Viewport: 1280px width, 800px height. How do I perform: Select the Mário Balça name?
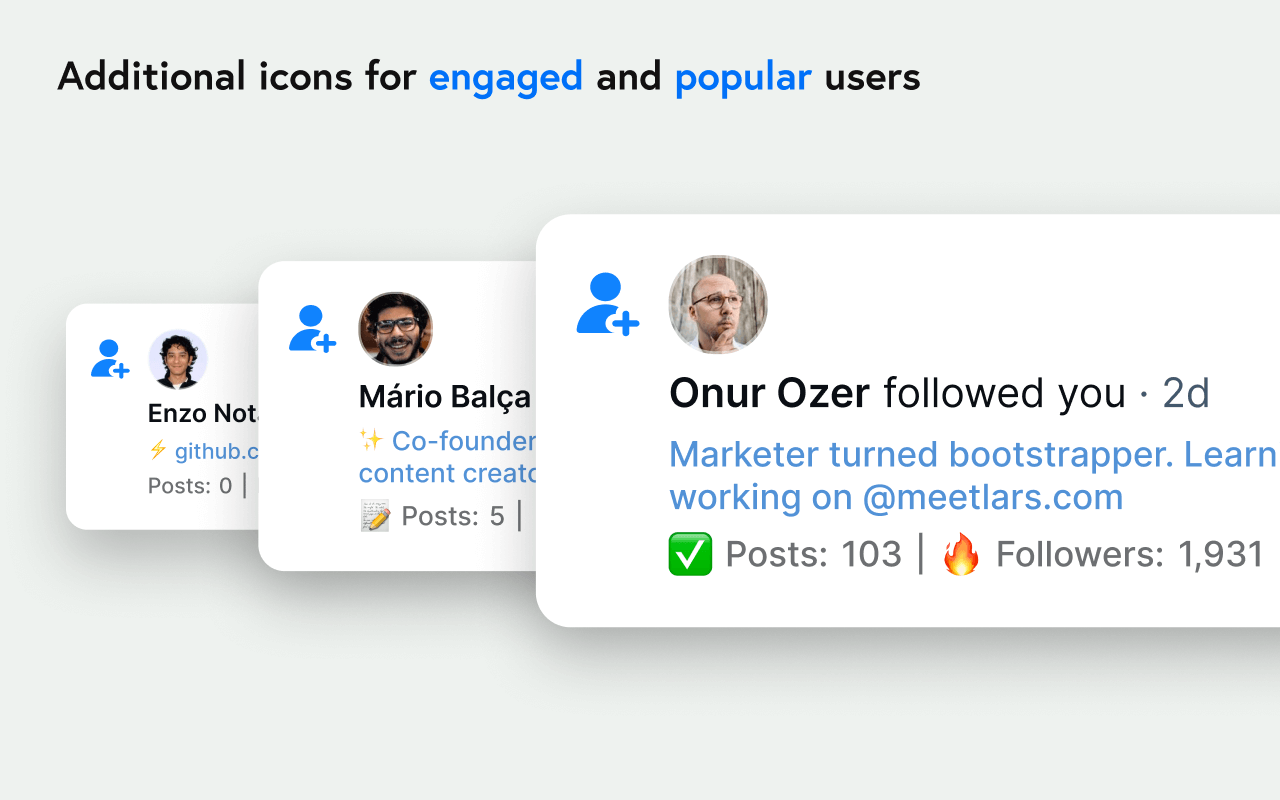click(445, 397)
